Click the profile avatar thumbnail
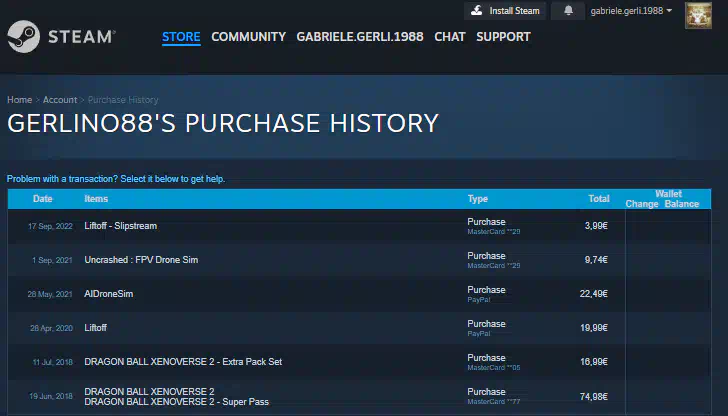 point(698,15)
